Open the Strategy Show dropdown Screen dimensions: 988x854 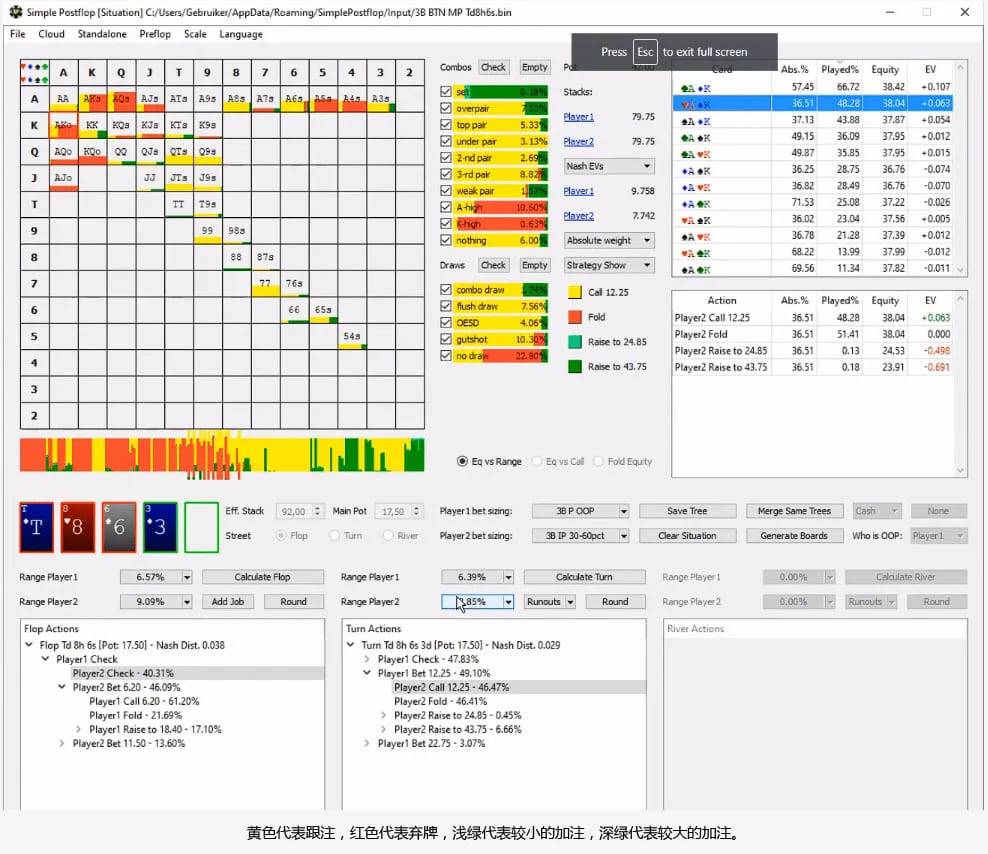(x=609, y=265)
